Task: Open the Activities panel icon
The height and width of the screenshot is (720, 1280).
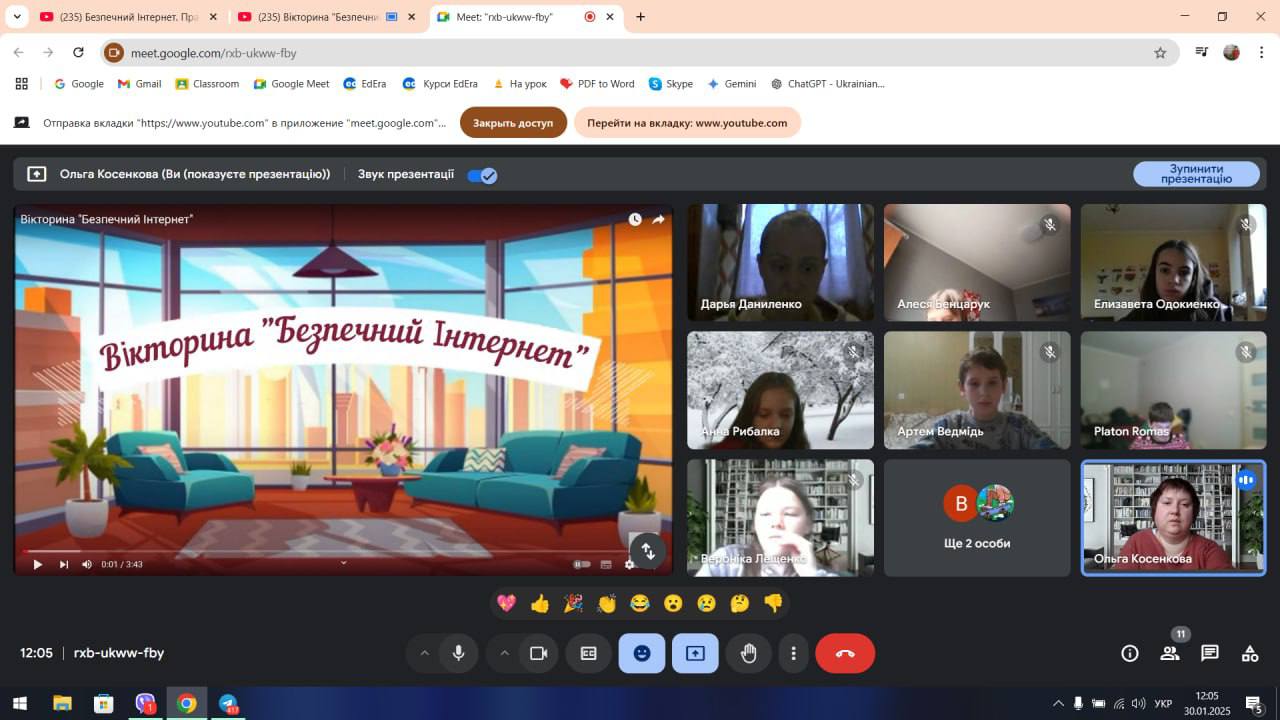Action: (1250, 653)
